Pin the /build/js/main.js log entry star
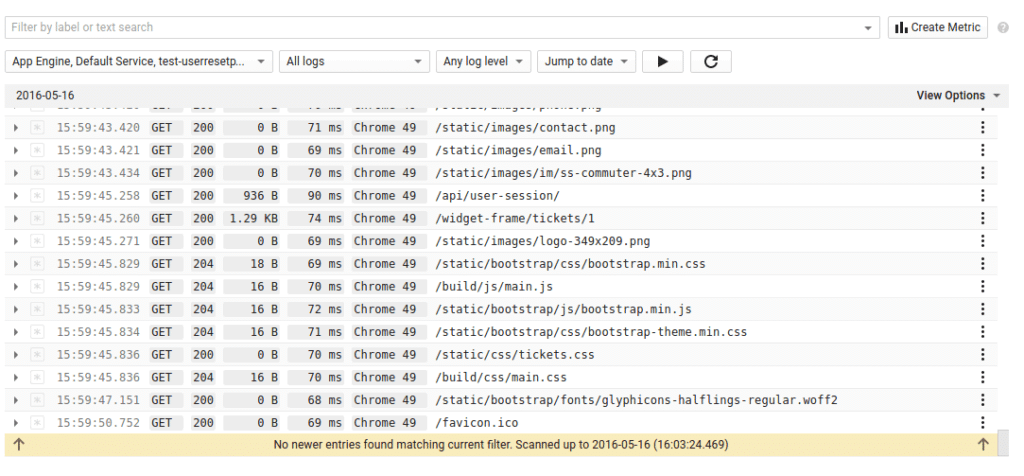The width and height of the screenshot is (1024, 476). click(37, 287)
